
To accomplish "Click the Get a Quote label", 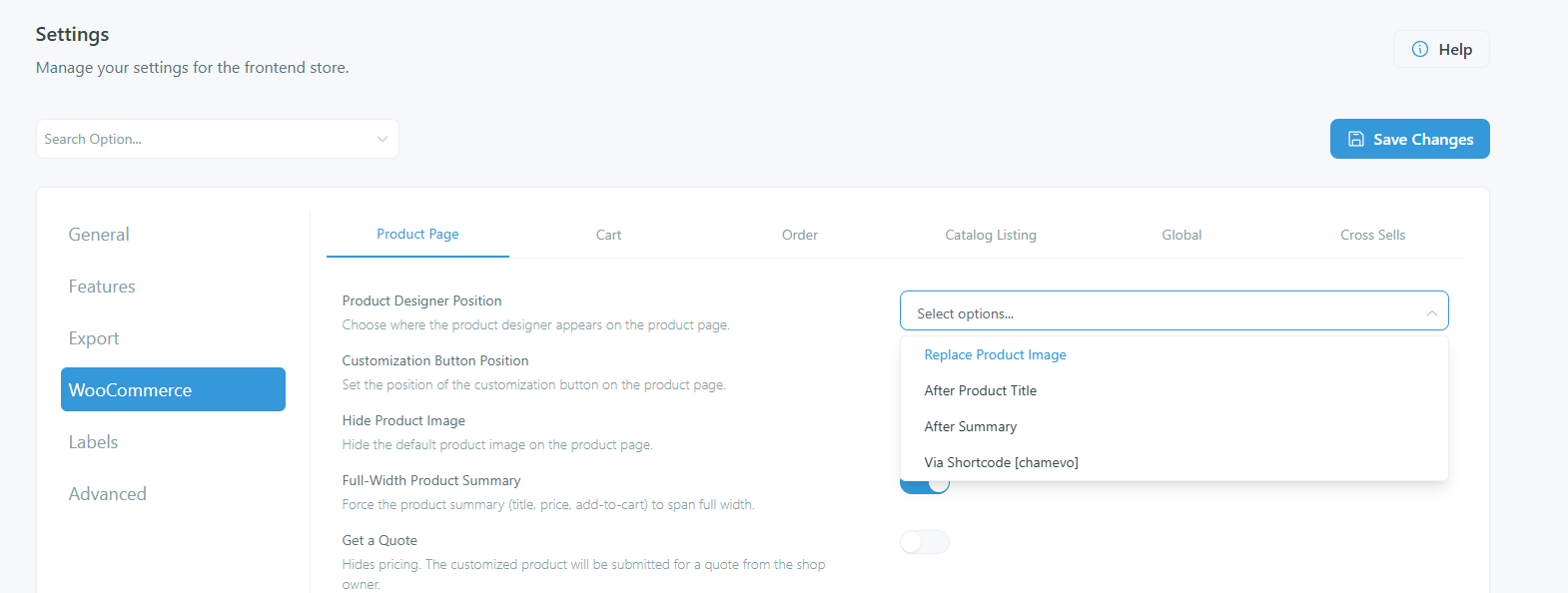I will coord(380,540).
